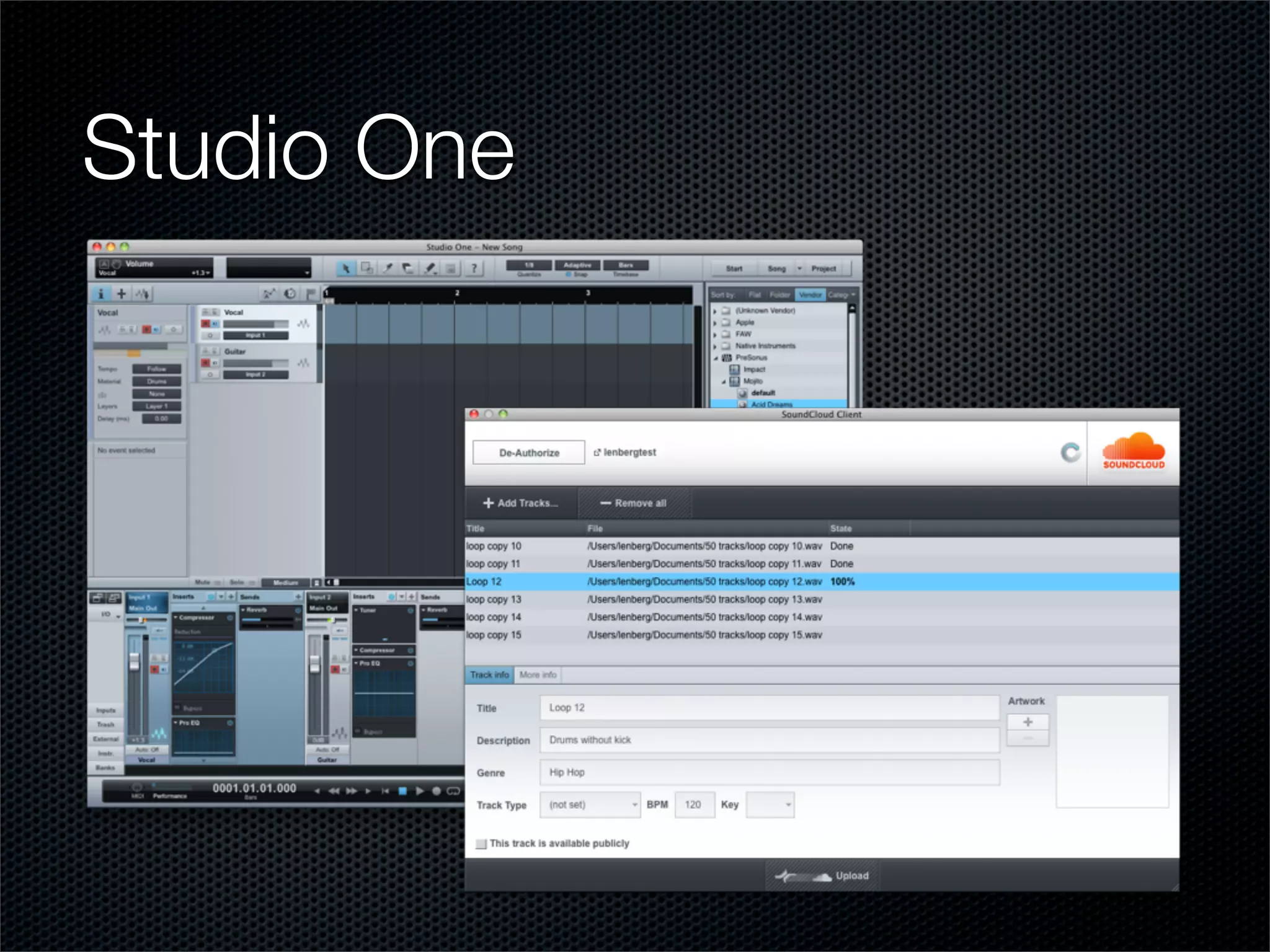Image resolution: width=1270 pixels, height=952 pixels.
Task: Click the De-Authorize button
Action: coord(529,452)
